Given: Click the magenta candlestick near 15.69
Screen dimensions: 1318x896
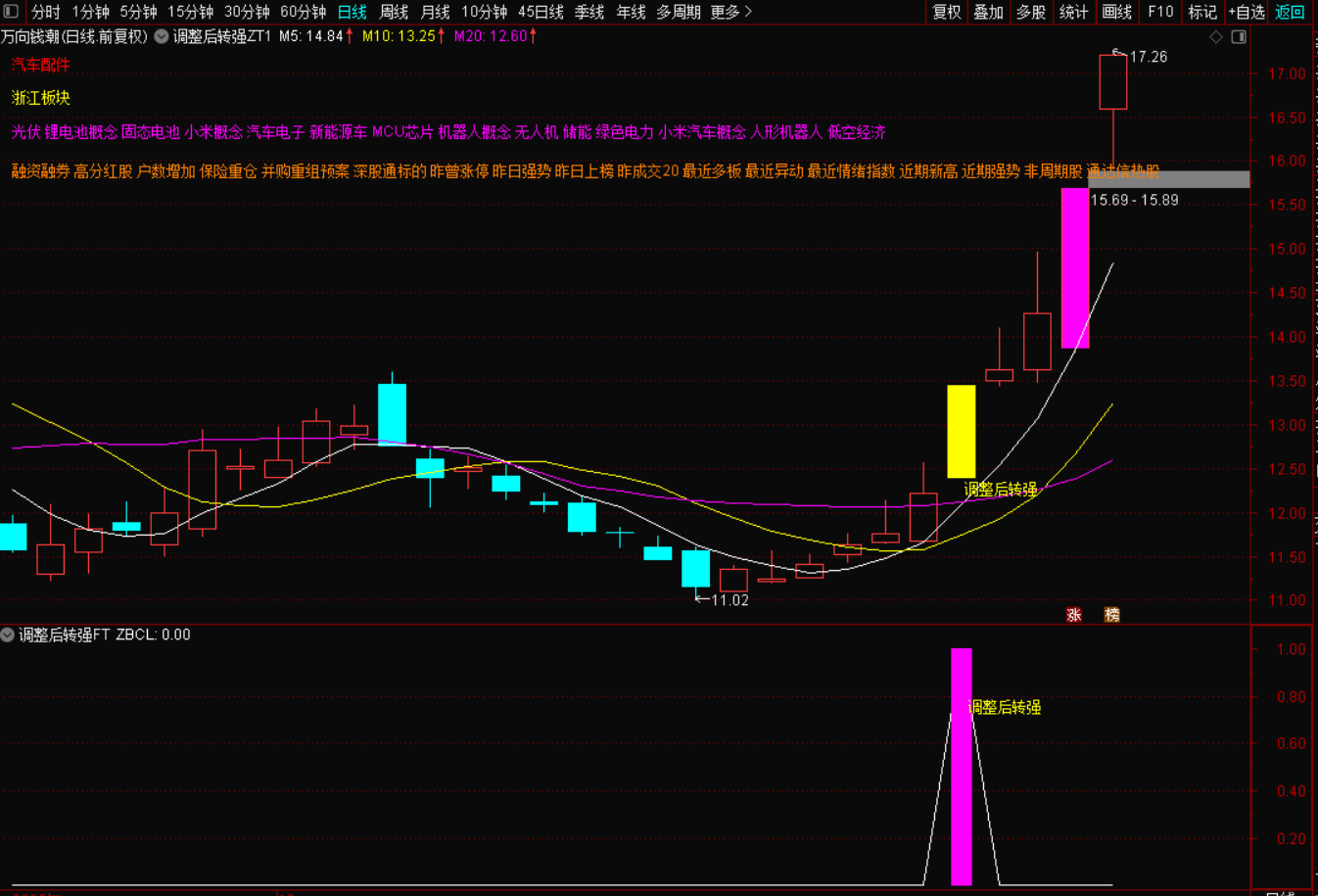Looking at the screenshot, I should pos(1074,267).
